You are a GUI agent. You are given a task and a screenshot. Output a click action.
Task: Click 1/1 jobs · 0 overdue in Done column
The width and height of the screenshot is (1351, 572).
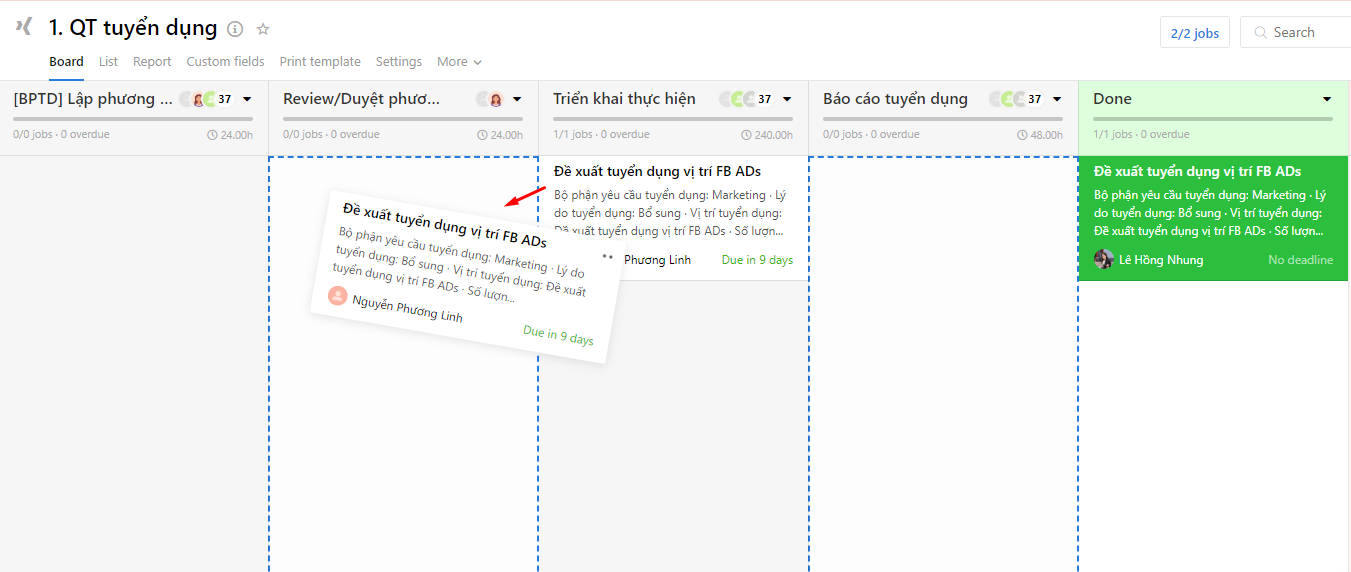pyautogui.click(x=1141, y=135)
